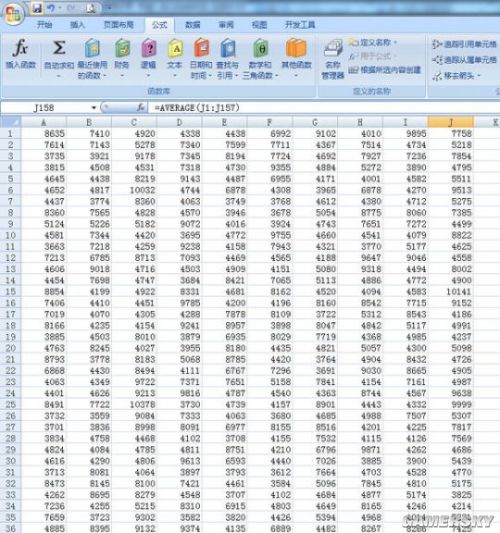This screenshot has height=533, width=500.
Task: Click the fx button beside formula bar
Action: pyautogui.click(x=140, y=108)
